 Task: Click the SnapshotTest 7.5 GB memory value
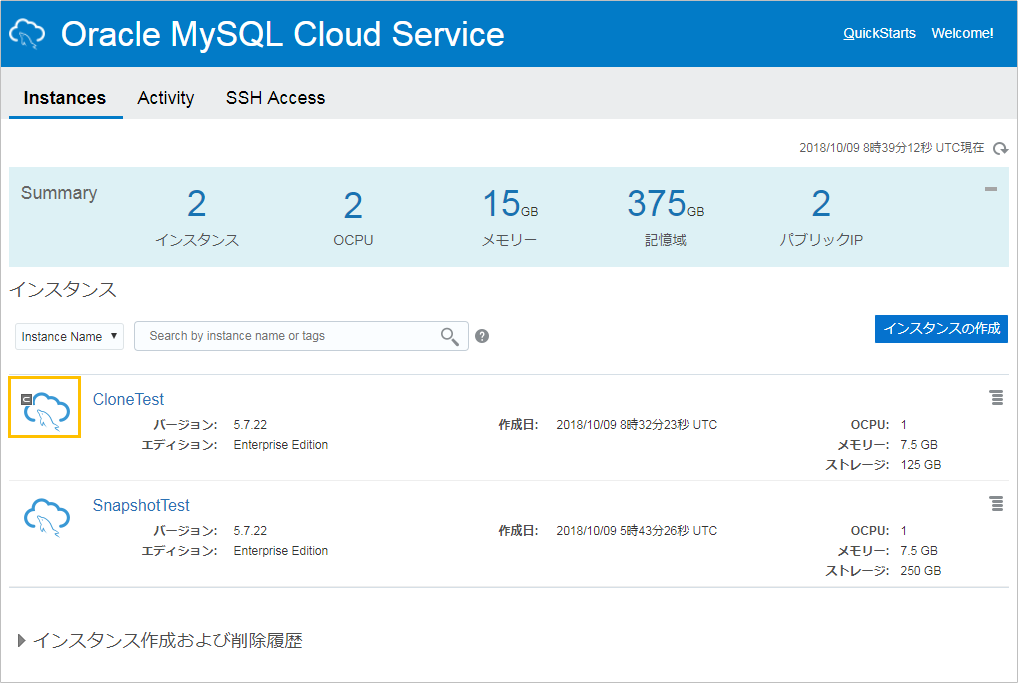(919, 551)
